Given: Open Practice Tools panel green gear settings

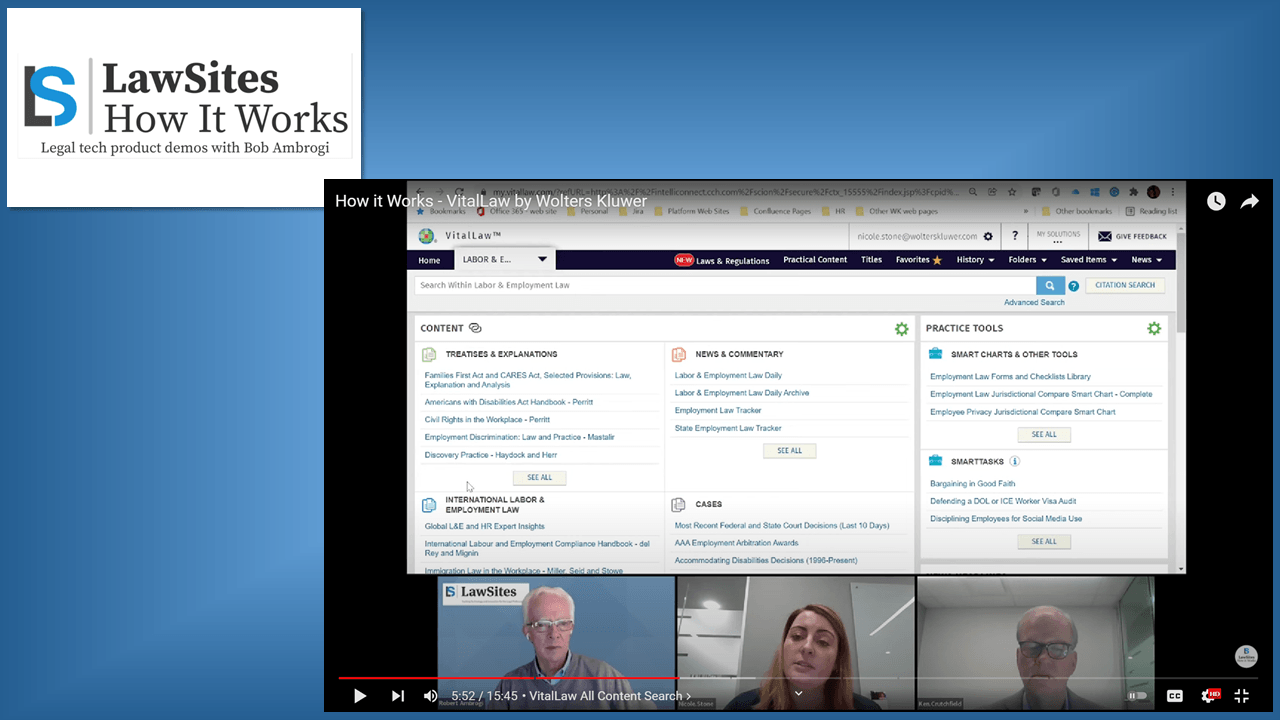Looking at the screenshot, I should (x=1154, y=328).
